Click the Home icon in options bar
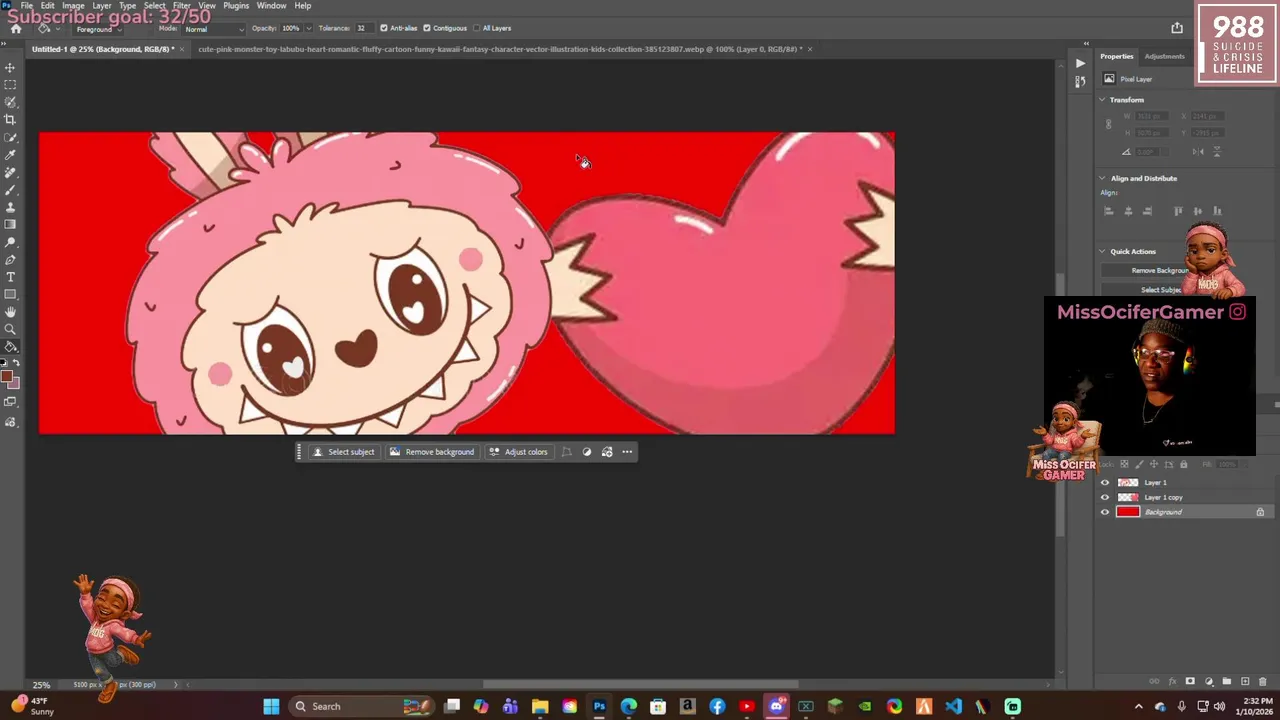The image size is (1280, 720). pos(16,28)
